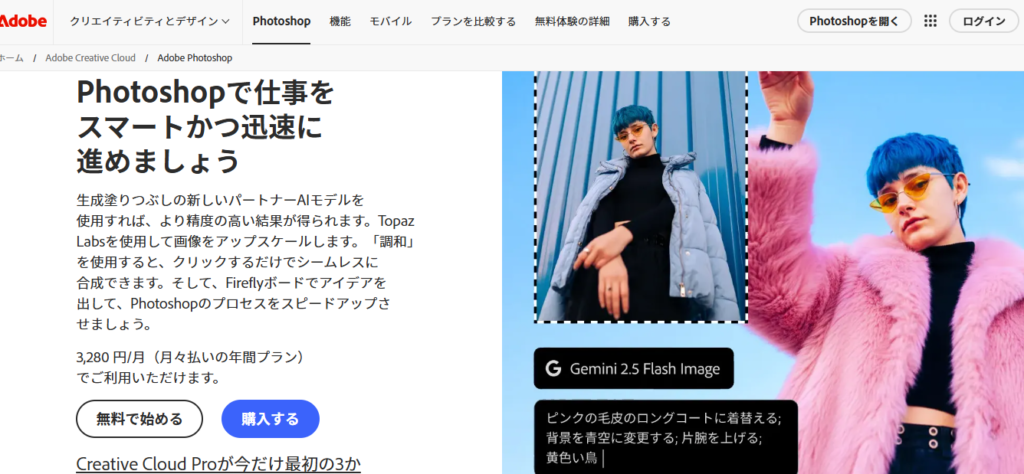Click the ログイン button

(984, 21)
